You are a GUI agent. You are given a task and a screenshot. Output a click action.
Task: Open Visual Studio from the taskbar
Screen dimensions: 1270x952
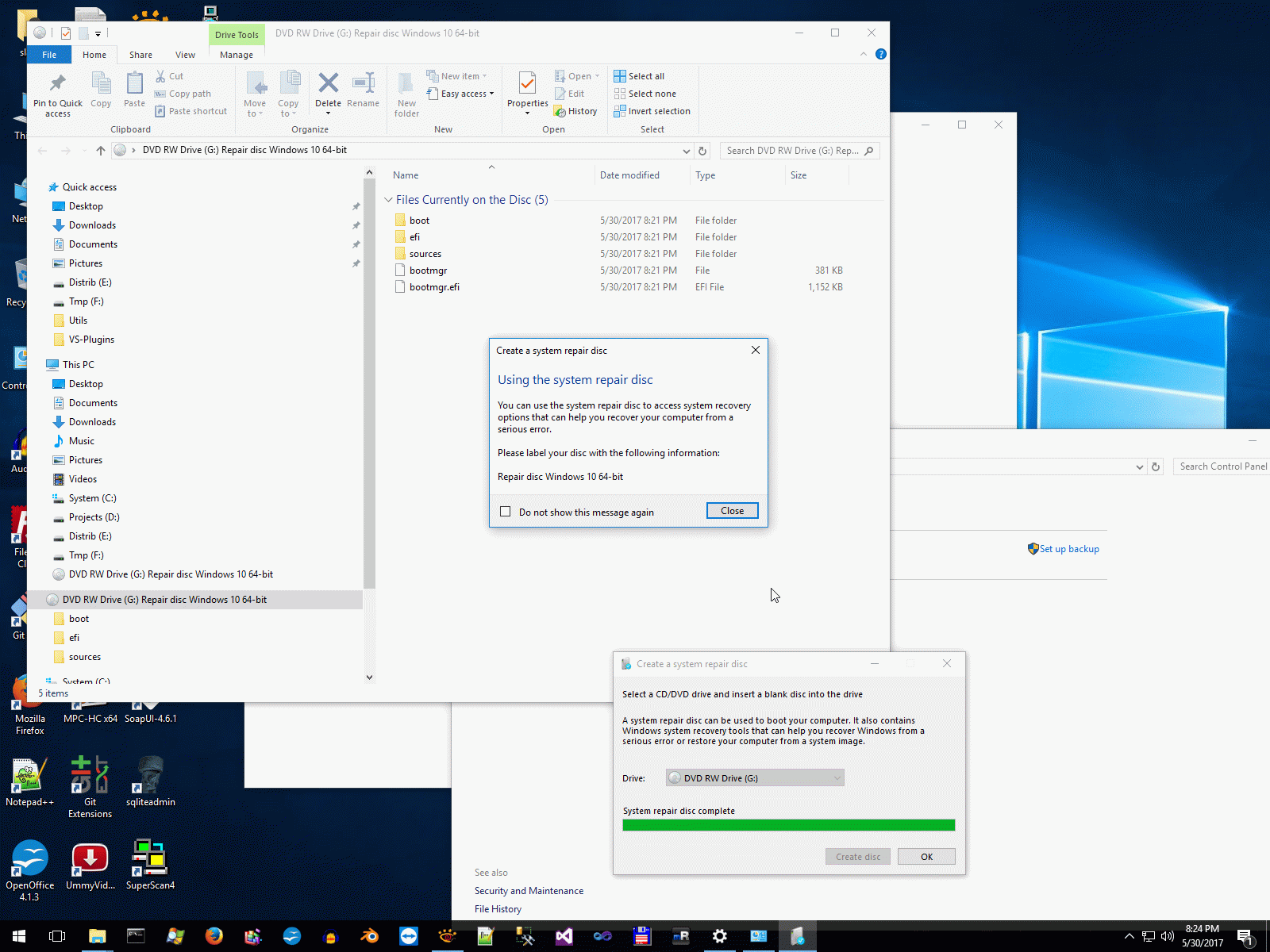[564, 936]
